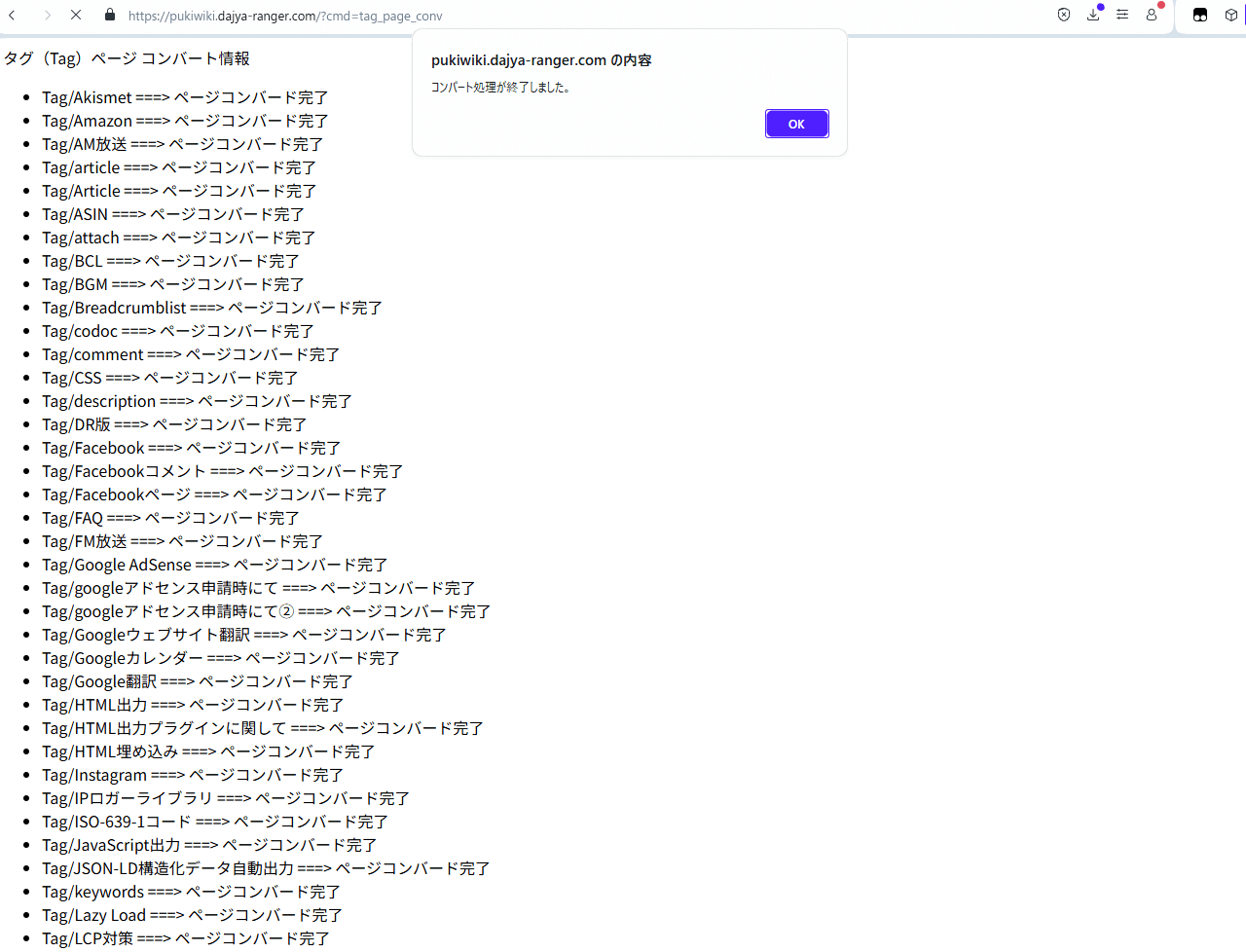The width and height of the screenshot is (1246, 952).
Task: Go back to previous page
Action: pyautogui.click(x=13, y=16)
